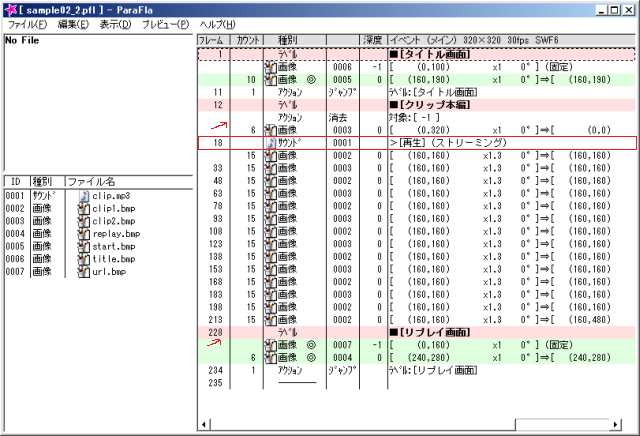Click the 深度 column header
The height and width of the screenshot is (436, 640).
point(373,40)
